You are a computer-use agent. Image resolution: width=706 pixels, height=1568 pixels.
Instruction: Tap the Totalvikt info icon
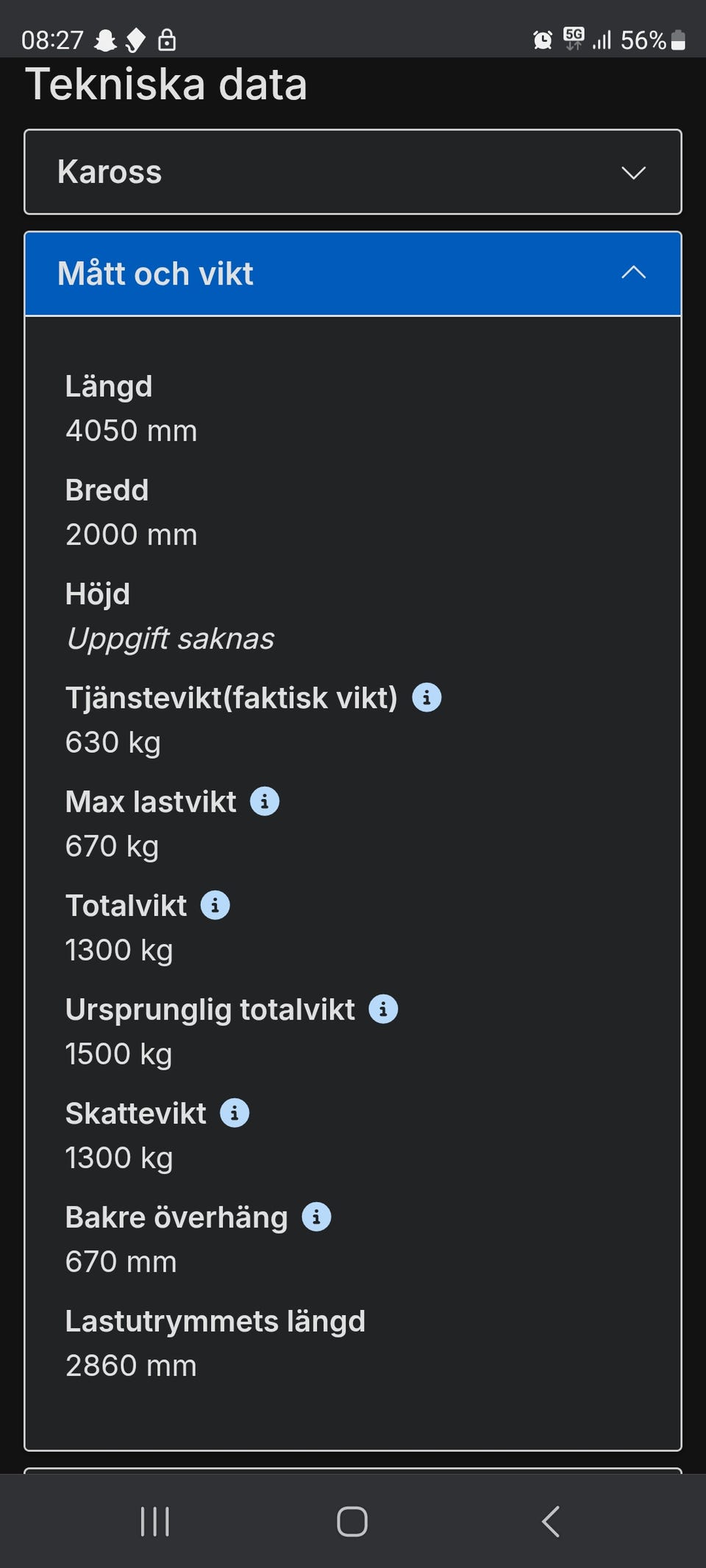[215, 905]
